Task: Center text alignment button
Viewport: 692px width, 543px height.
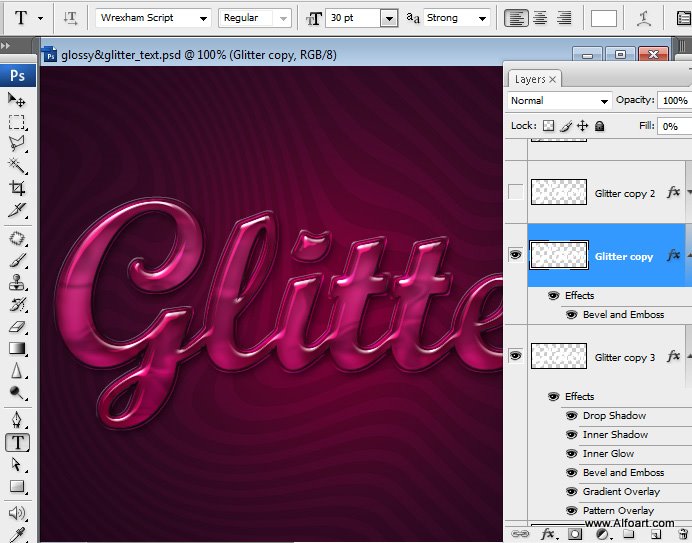Action: pyautogui.click(x=540, y=18)
